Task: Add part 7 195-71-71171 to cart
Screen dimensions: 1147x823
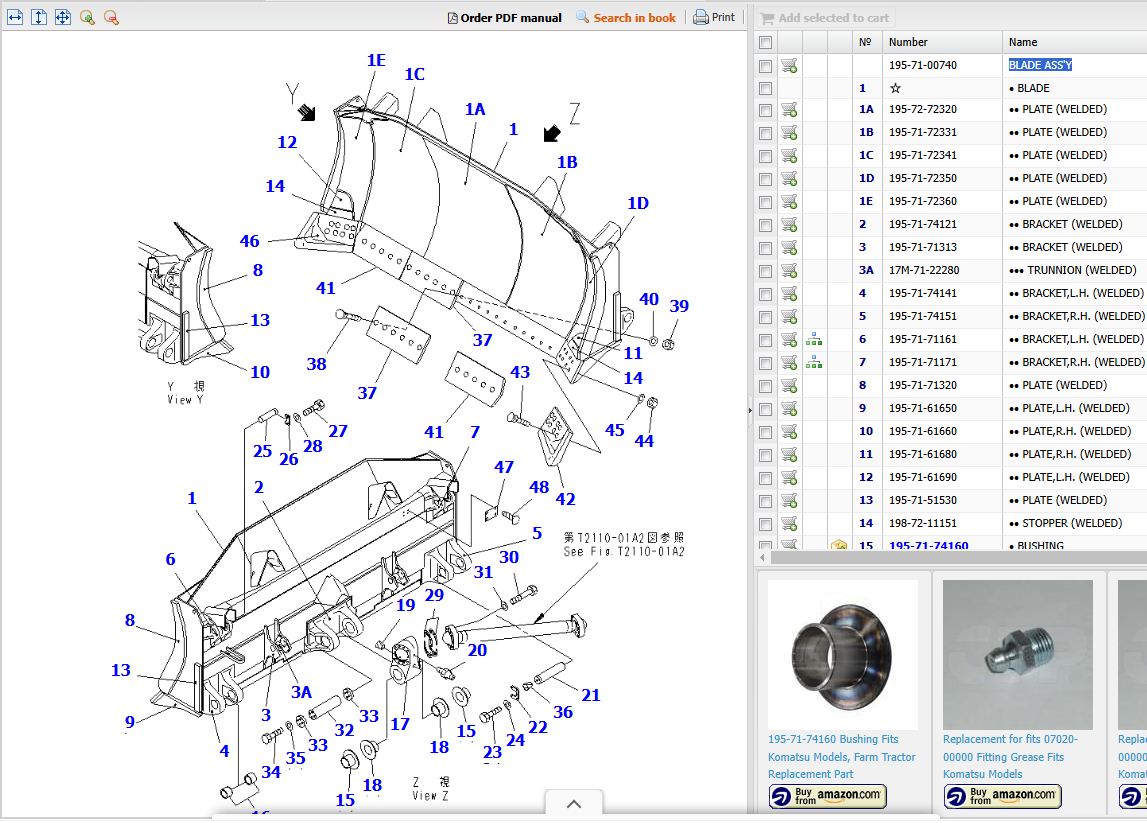Action: click(789, 363)
